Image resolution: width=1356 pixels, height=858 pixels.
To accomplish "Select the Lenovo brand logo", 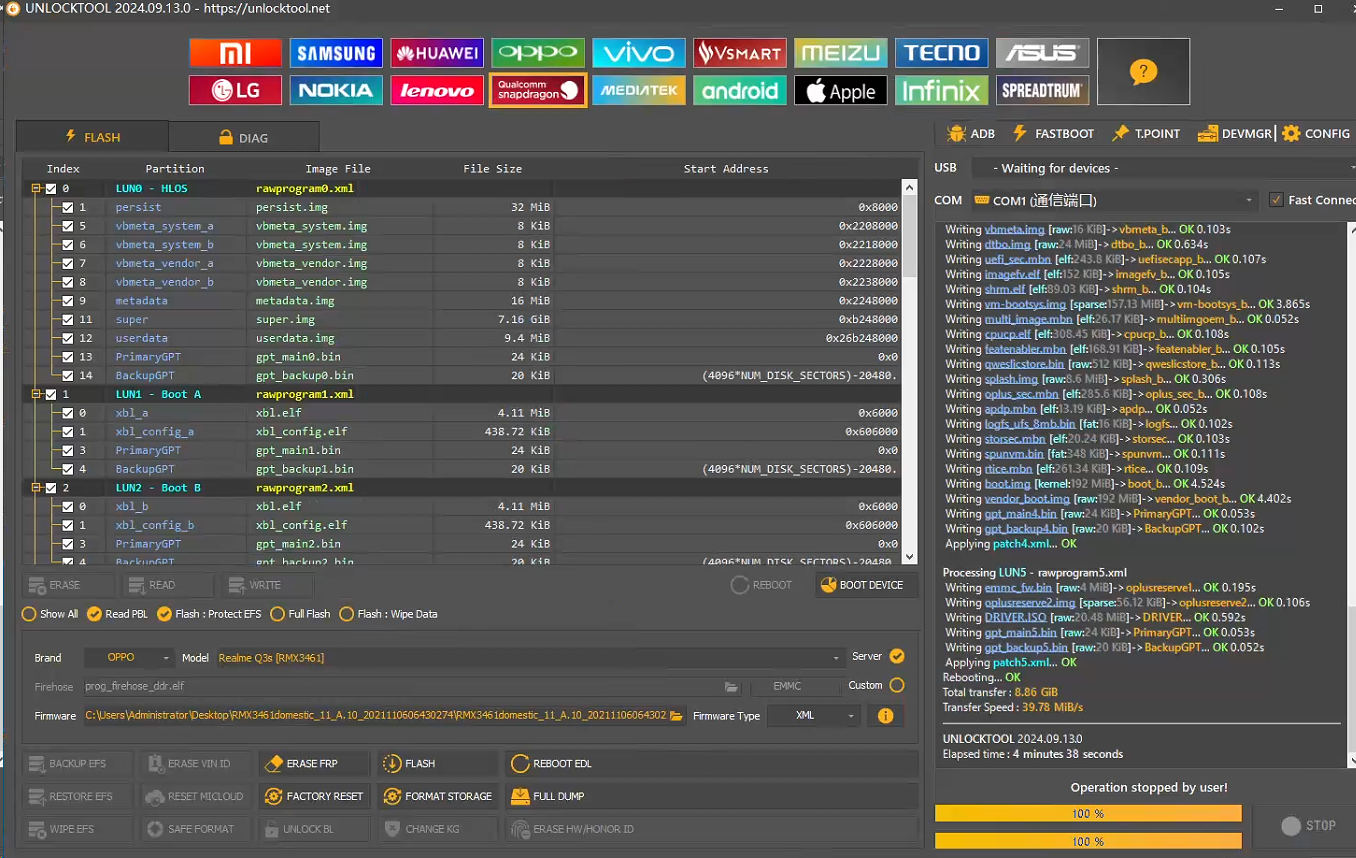I will pos(437,91).
